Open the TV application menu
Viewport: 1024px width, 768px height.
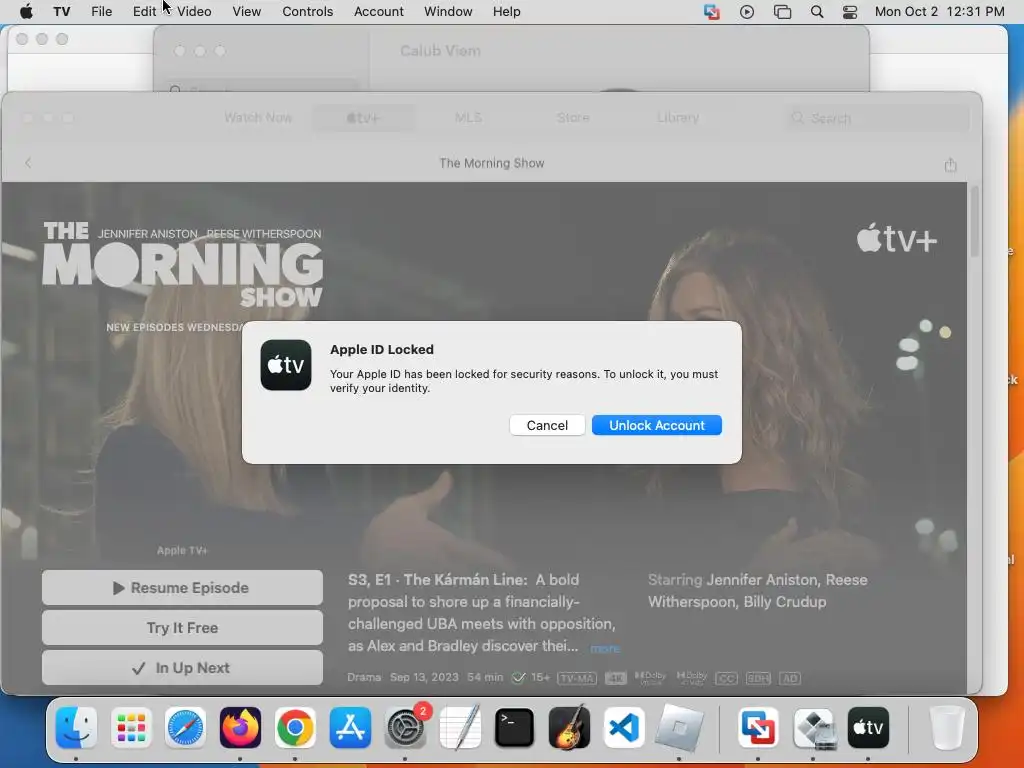(x=61, y=12)
